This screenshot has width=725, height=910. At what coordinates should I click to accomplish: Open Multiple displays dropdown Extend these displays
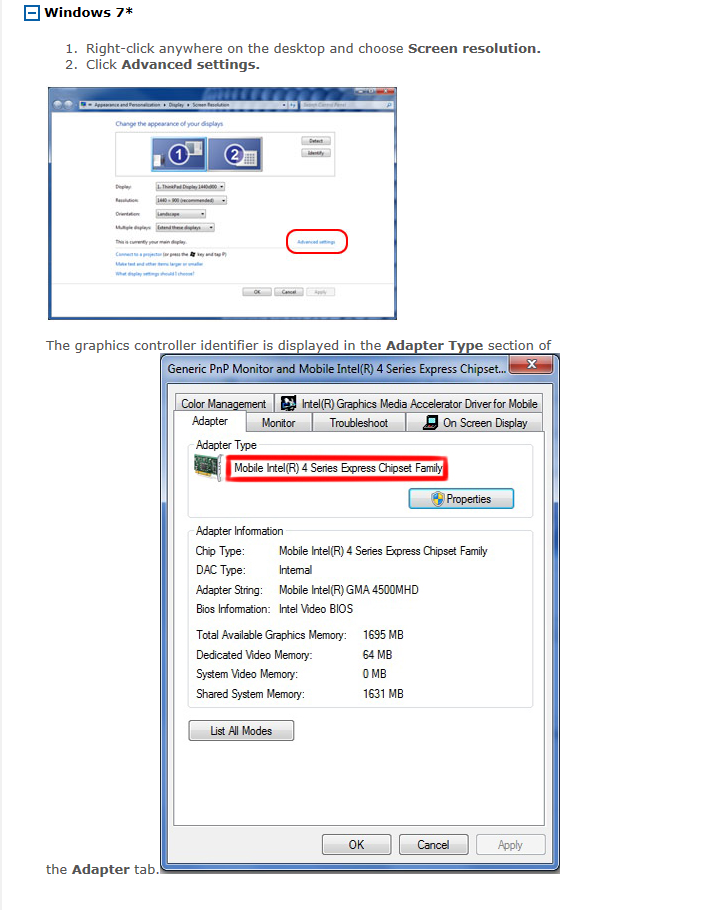[x=185, y=228]
